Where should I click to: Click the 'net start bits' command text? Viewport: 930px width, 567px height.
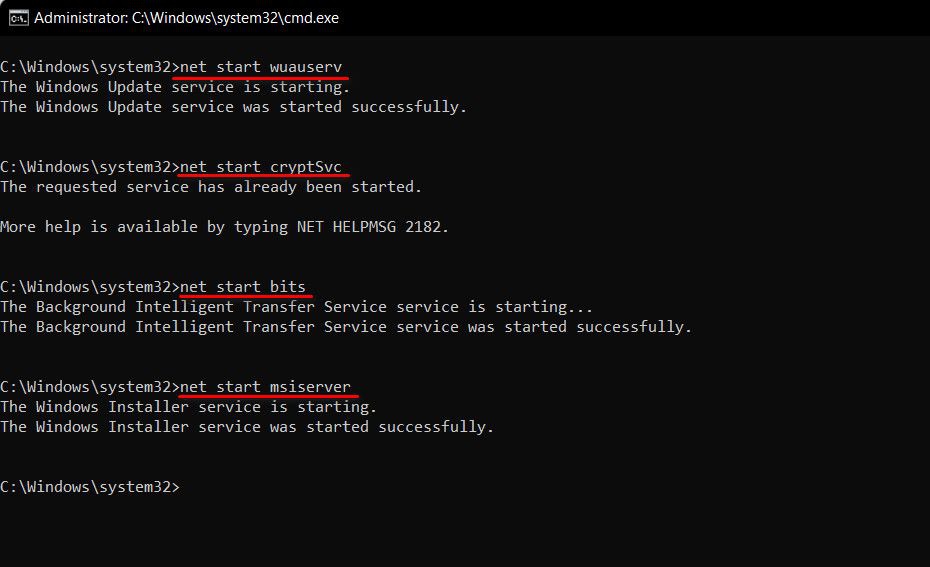pos(243,287)
